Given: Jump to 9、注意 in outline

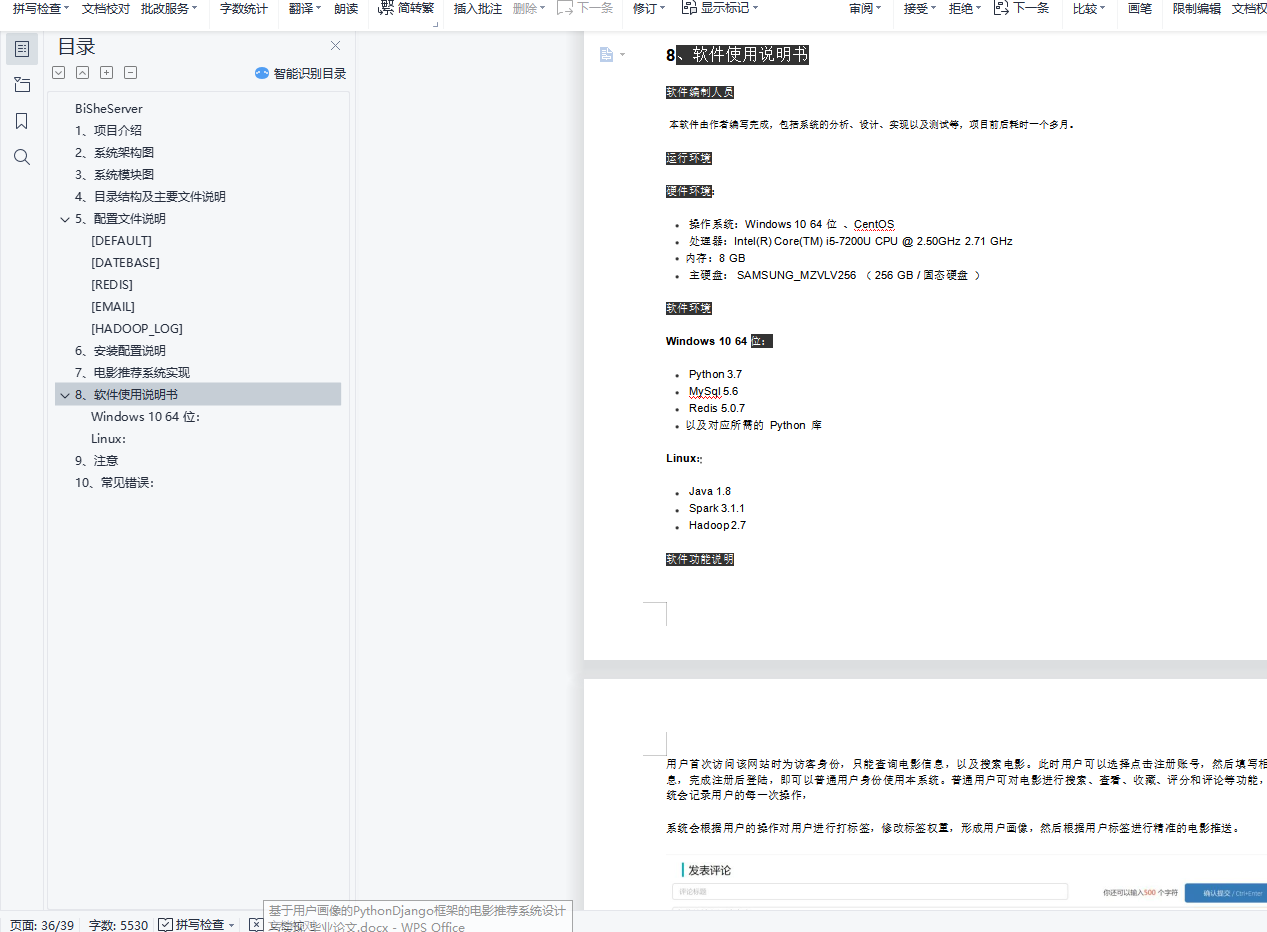Looking at the screenshot, I should [x=96, y=460].
